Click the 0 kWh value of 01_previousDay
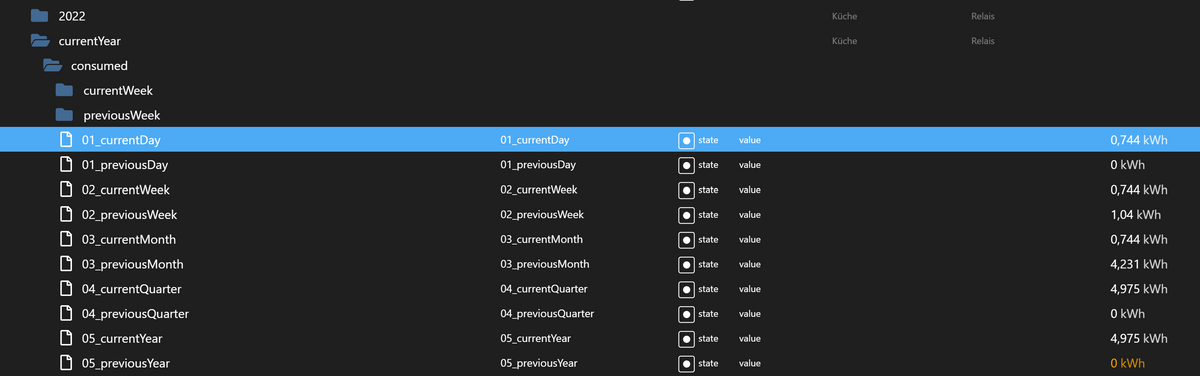The width and height of the screenshot is (1200, 376). tap(1128, 165)
